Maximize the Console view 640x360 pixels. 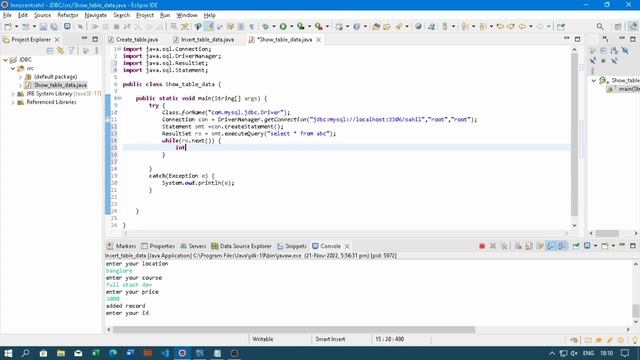tap(633, 246)
